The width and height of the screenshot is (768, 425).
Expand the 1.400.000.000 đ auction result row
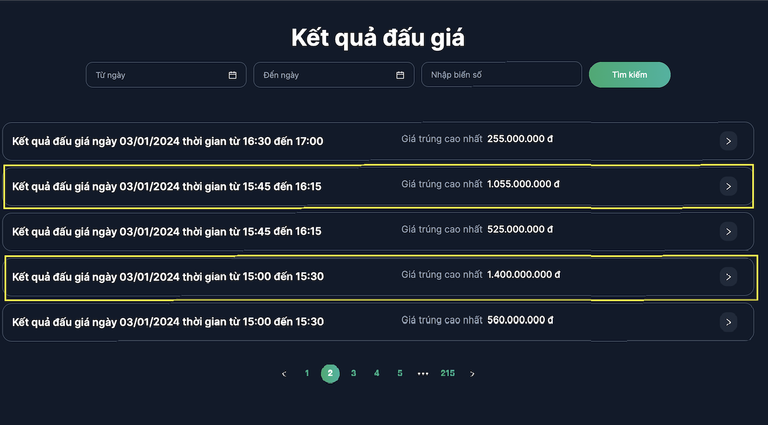(x=728, y=277)
